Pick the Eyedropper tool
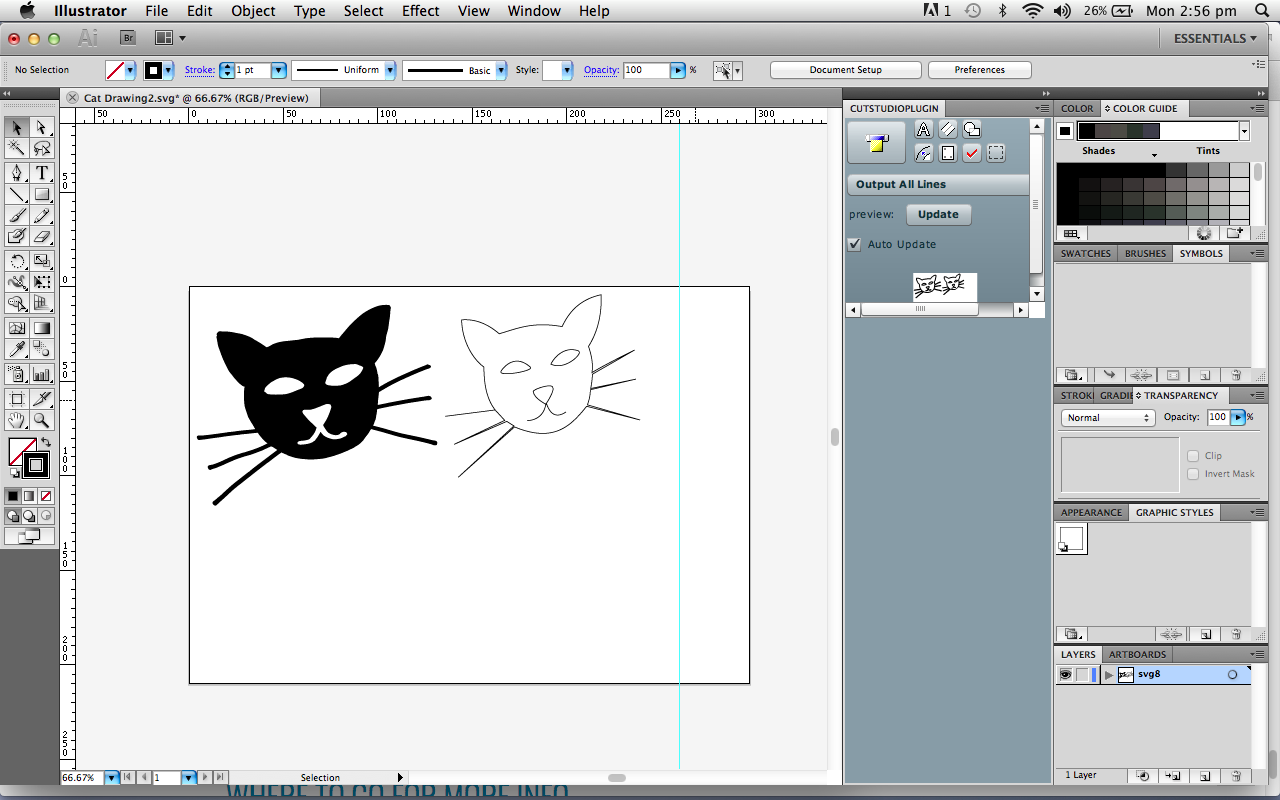The height and width of the screenshot is (800, 1280). 17,349
